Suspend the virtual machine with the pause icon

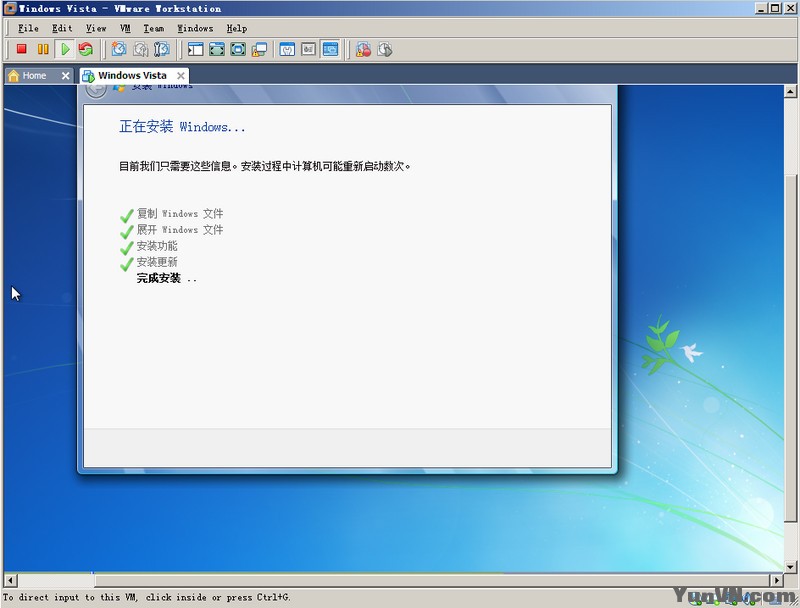pyautogui.click(x=43, y=49)
